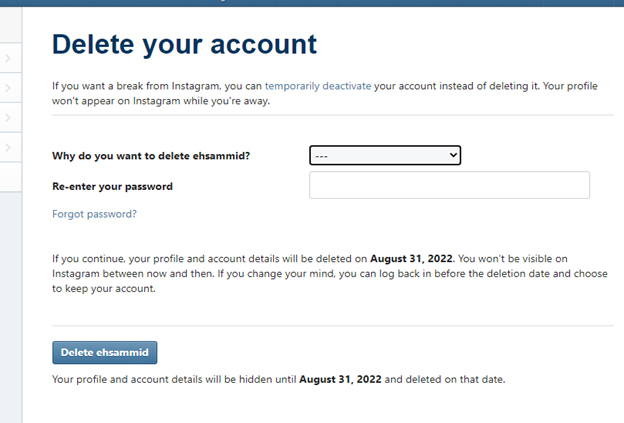
Task: Click the 'Delete your account' heading
Action: pyautogui.click(x=184, y=45)
